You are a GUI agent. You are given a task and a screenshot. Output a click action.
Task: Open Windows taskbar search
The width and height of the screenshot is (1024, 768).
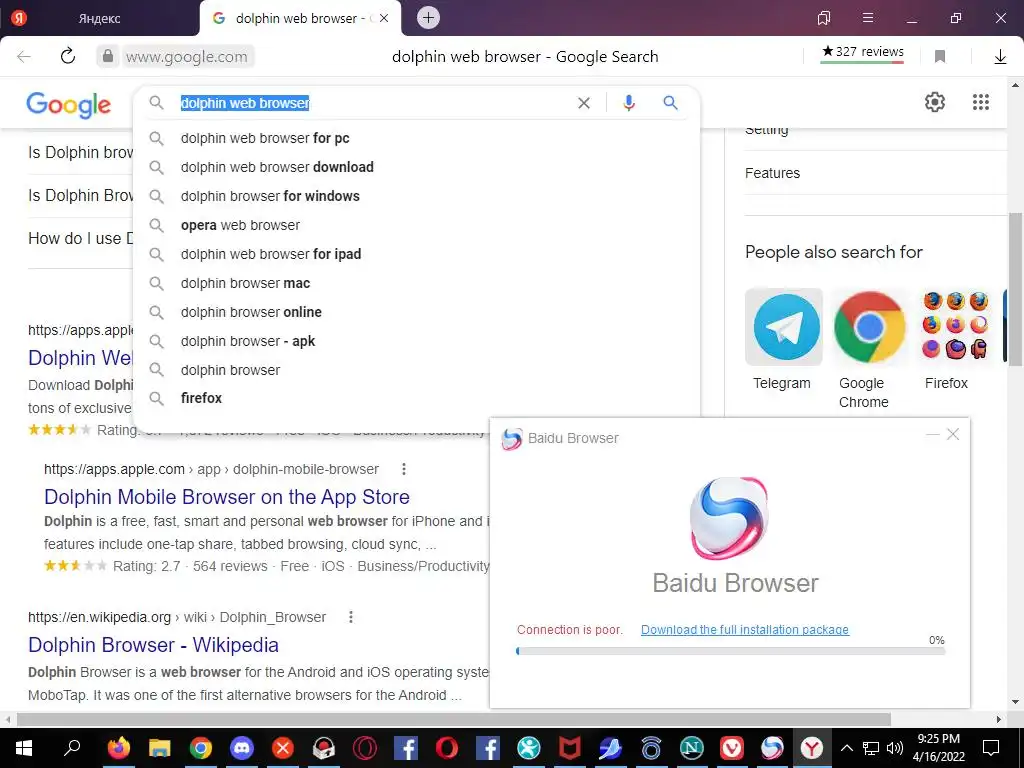pos(72,747)
